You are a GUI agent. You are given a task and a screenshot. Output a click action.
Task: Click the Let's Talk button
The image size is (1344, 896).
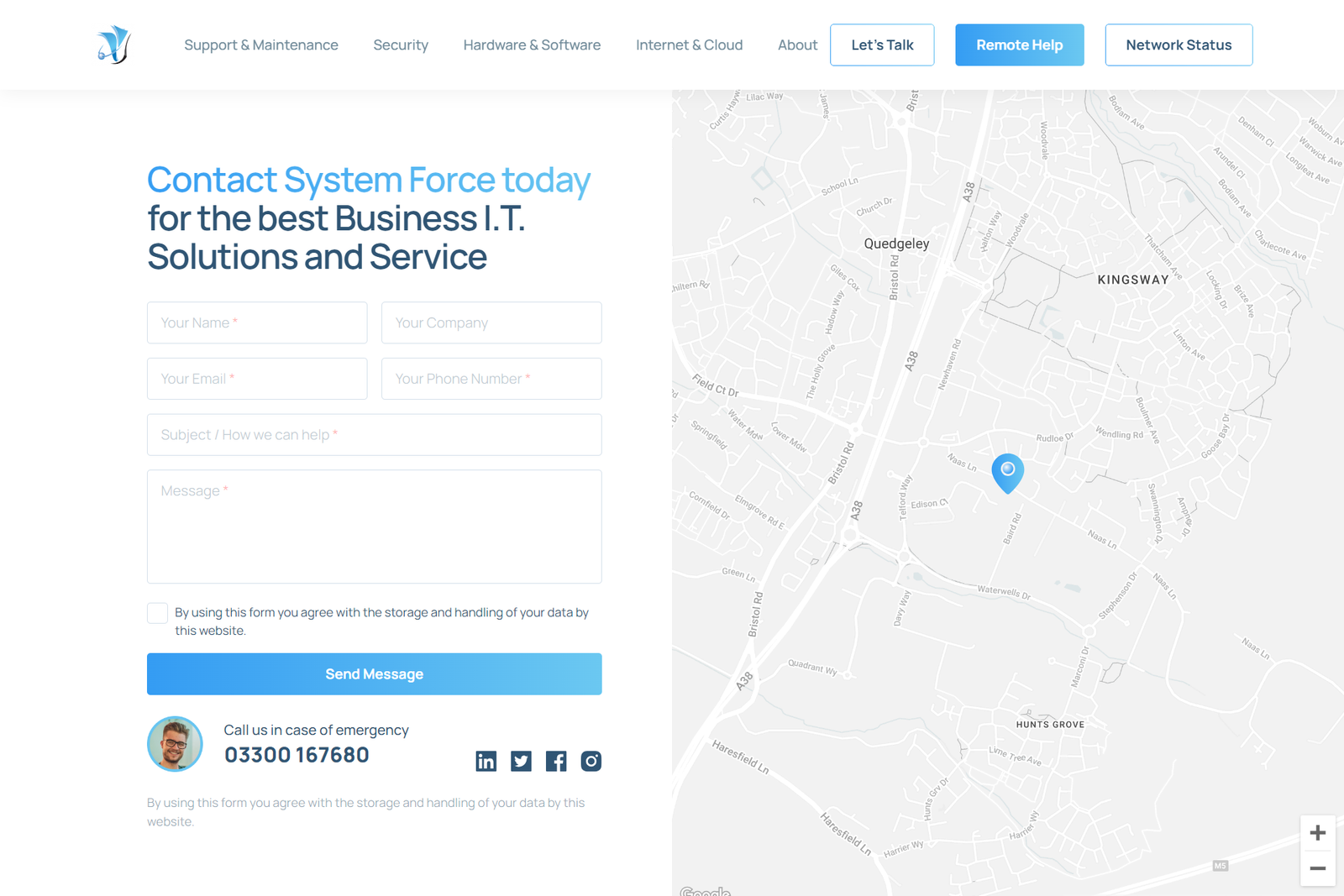(x=882, y=45)
